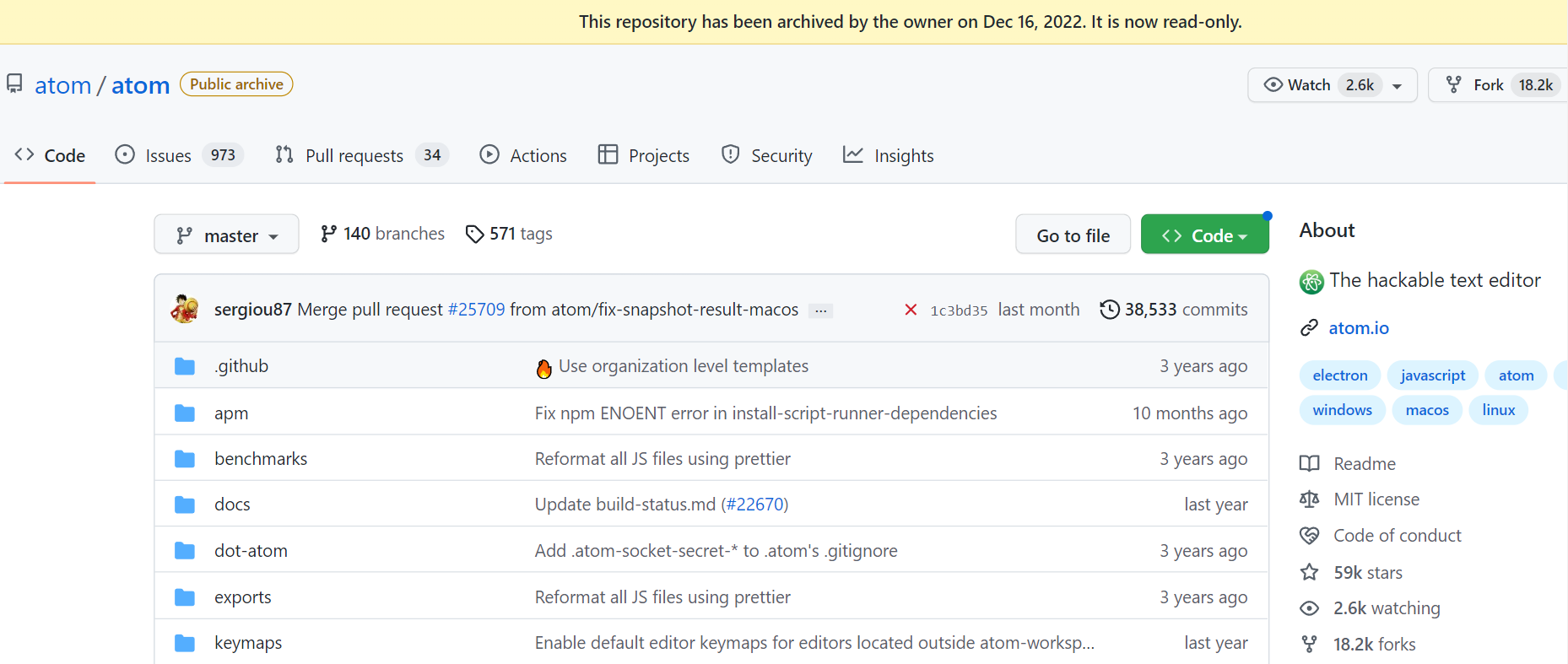Go to the Security tab
The image size is (1568, 664).
tap(766, 155)
